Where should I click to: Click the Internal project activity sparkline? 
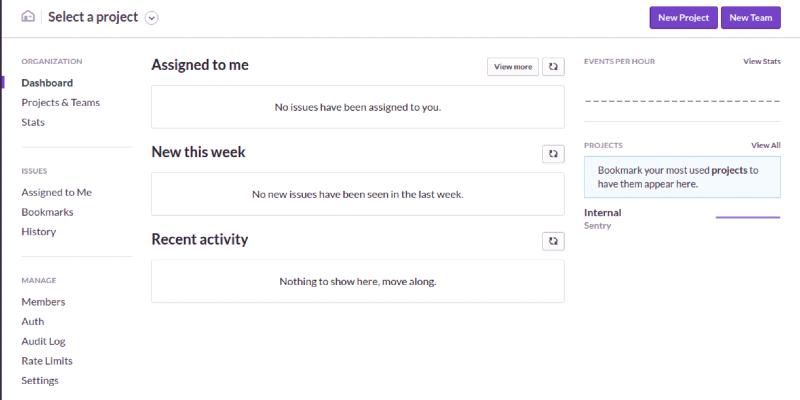pos(747,217)
